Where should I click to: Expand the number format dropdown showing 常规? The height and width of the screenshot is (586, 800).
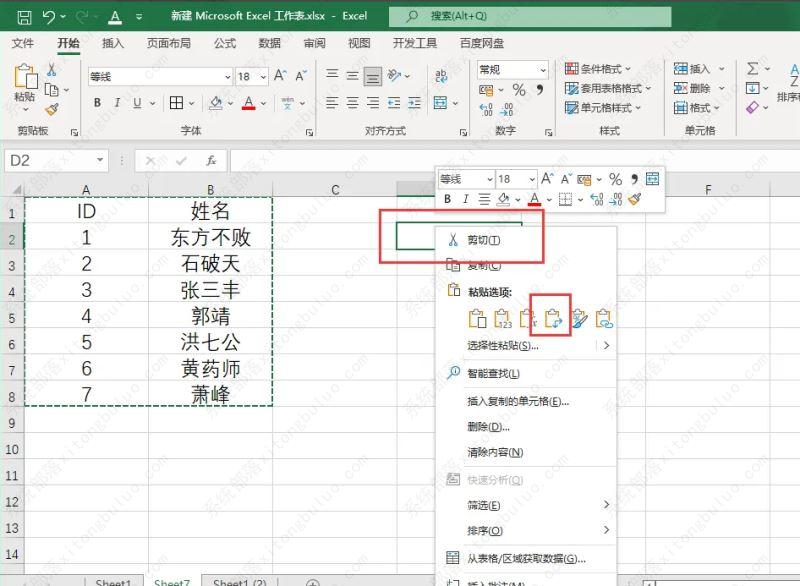(x=543, y=70)
